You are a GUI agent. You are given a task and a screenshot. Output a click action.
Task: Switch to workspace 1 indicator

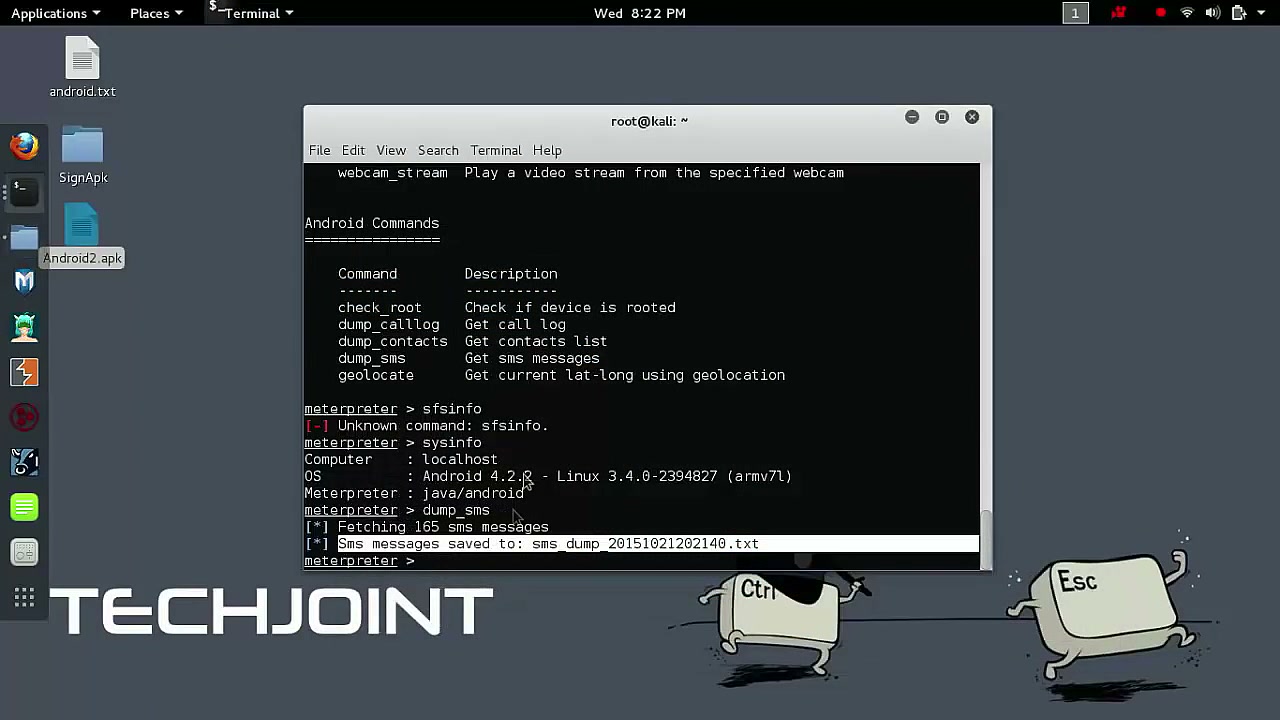coord(1075,13)
